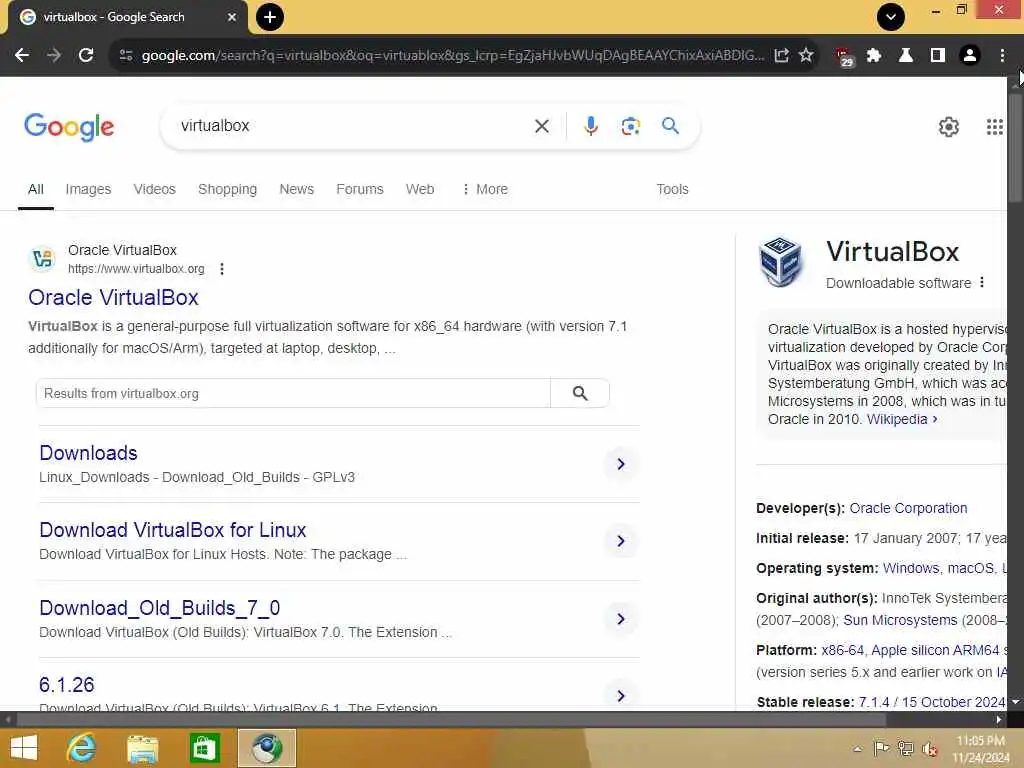
Task: Open the tab search dropdown
Action: [x=891, y=17]
